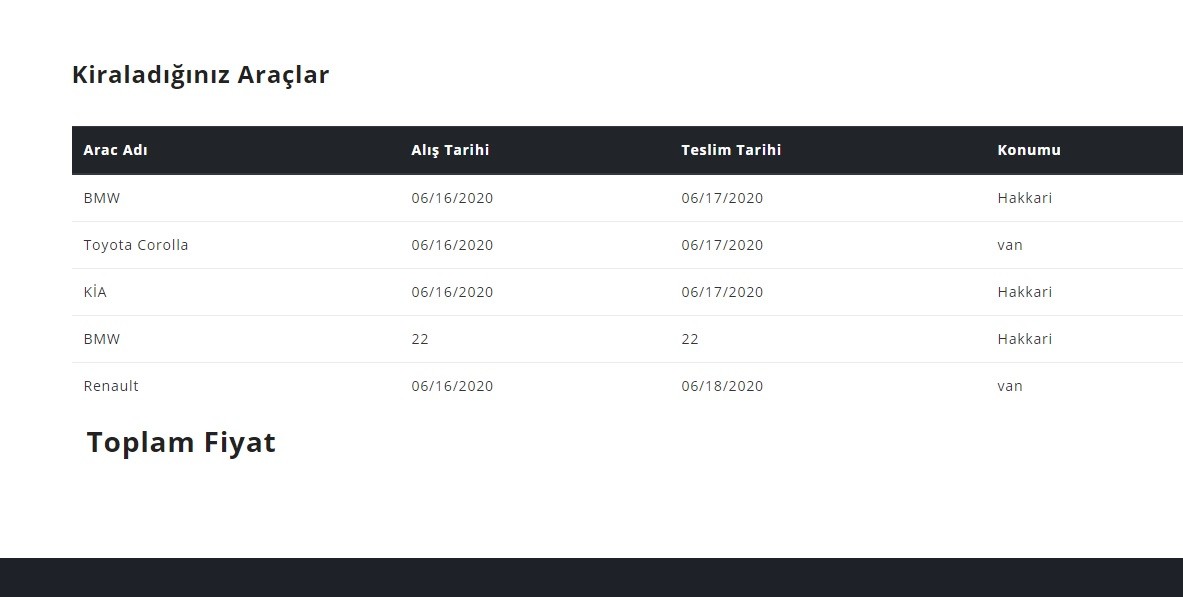
Task: Click the Kiraladığınız Araçlar heading
Action: pyautogui.click(x=200, y=75)
